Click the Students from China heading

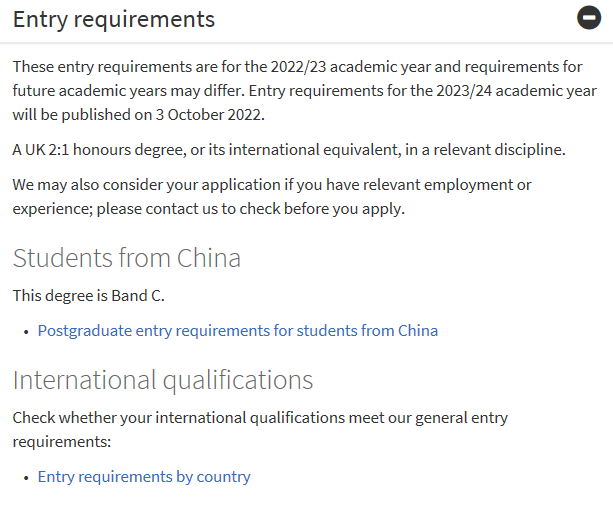pyautogui.click(x=126, y=258)
